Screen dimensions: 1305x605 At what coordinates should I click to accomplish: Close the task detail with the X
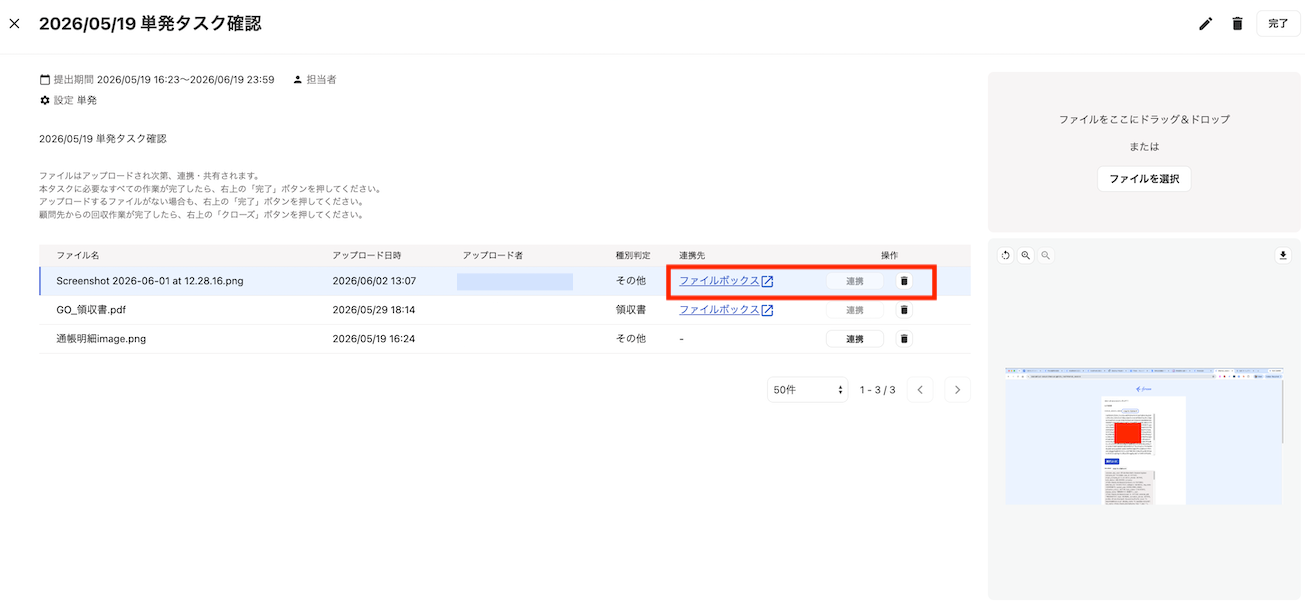pyautogui.click(x=14, y=23)
